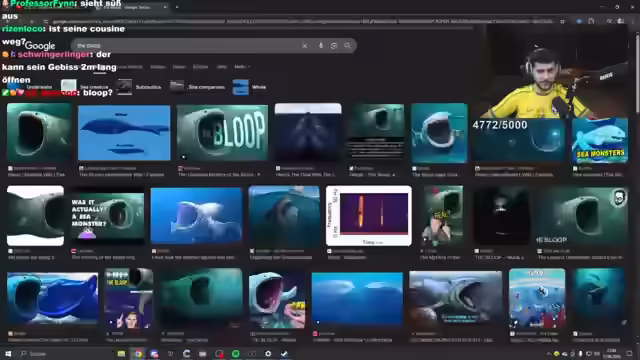Open the shark with open jaws on teal background

coord(439,133)
